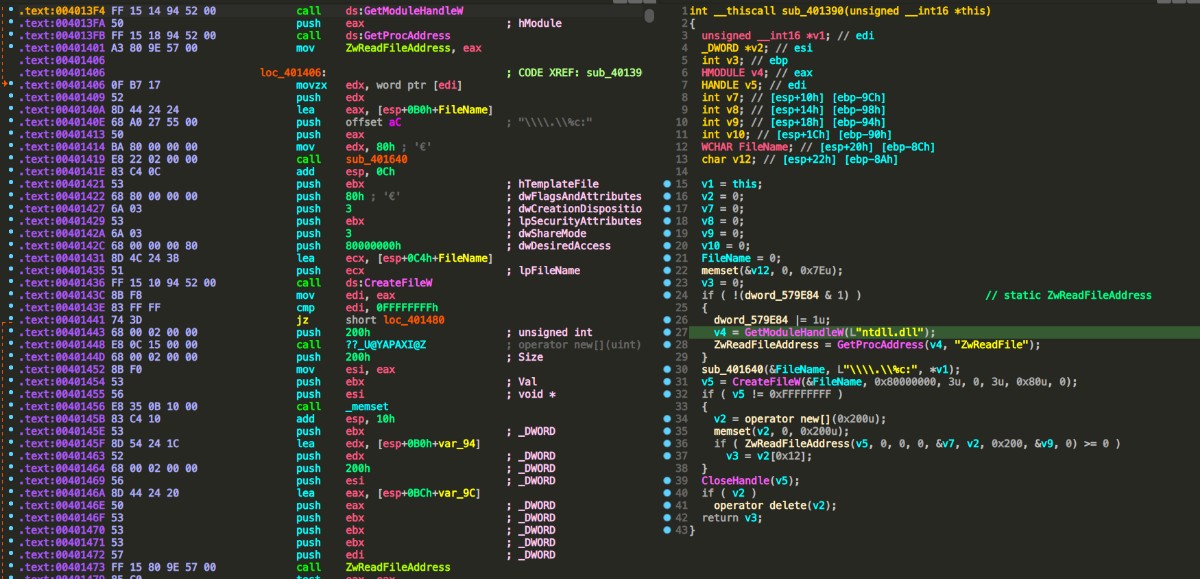Toggle breakpoint dot on pseudocode line 42
Screen dimensions: 1200x579
[x=667, y=517]
